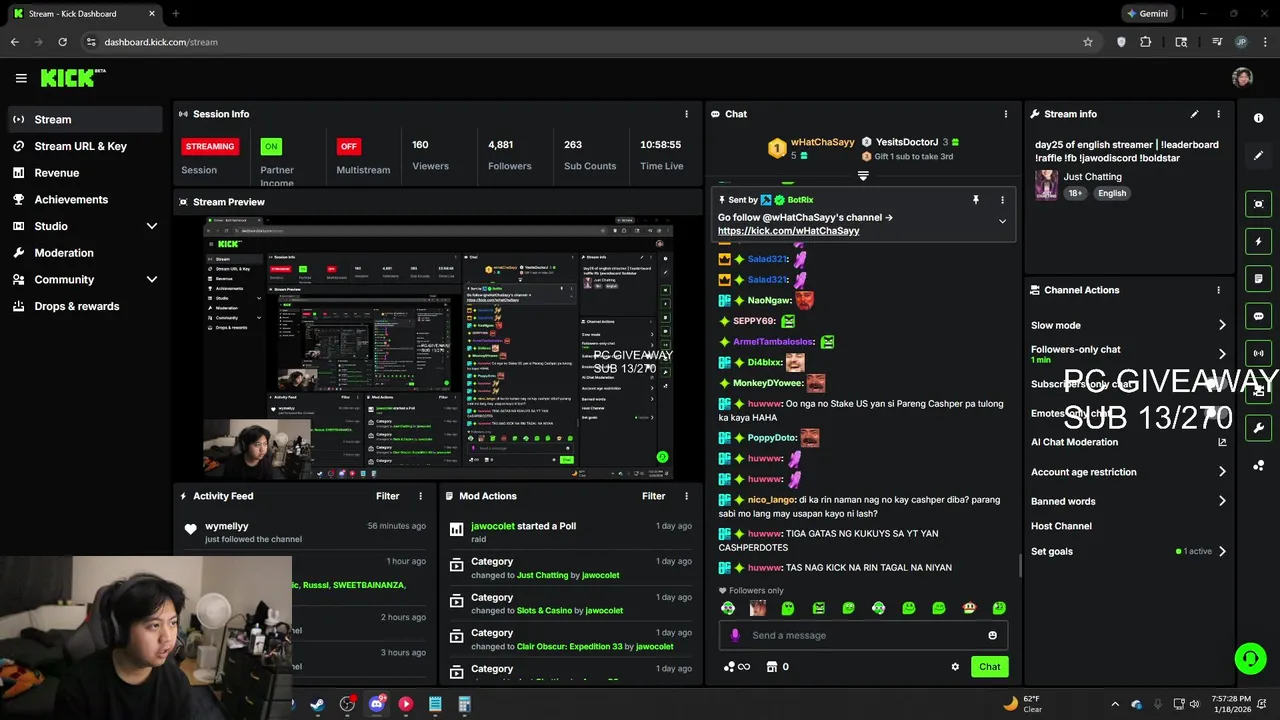
Task: Open the Activity Feed options menu
Action: pos(420,496)
